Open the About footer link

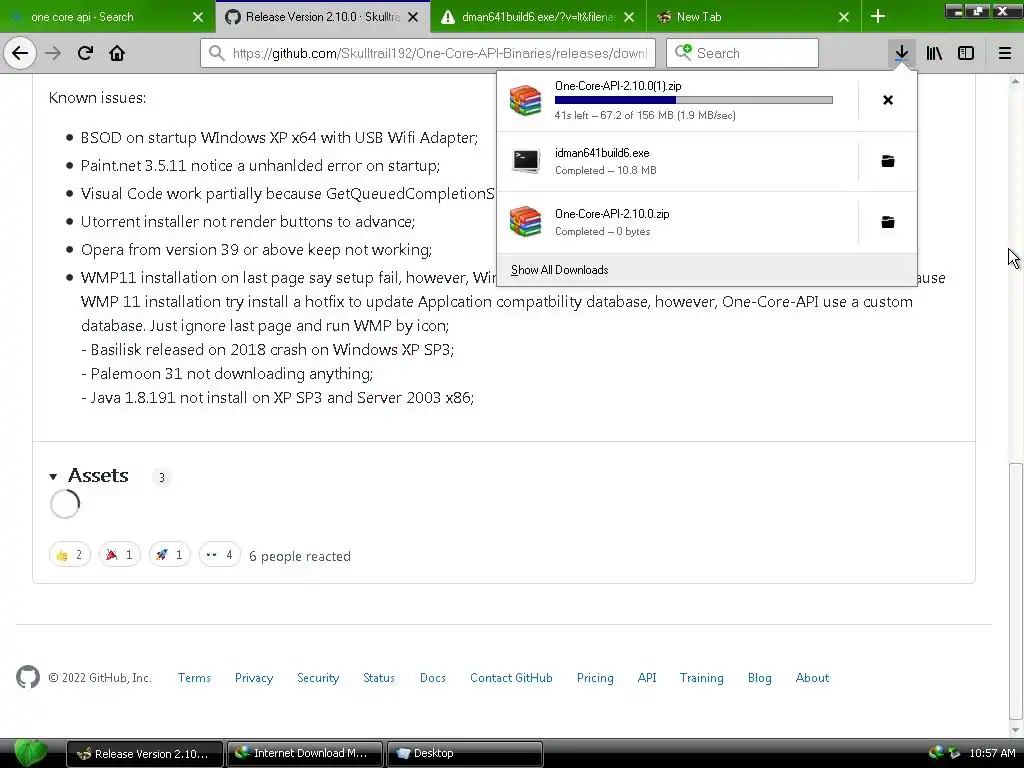812,678
